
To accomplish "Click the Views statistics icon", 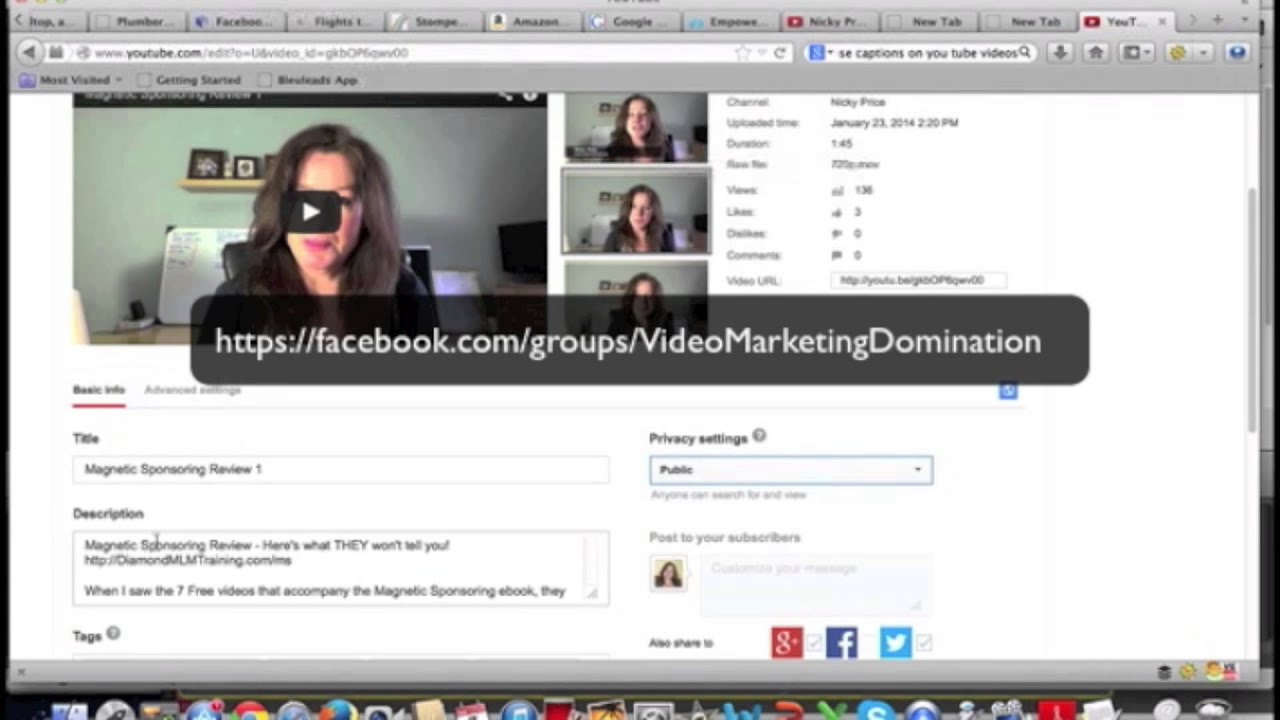I will click(x=837, y=190).
